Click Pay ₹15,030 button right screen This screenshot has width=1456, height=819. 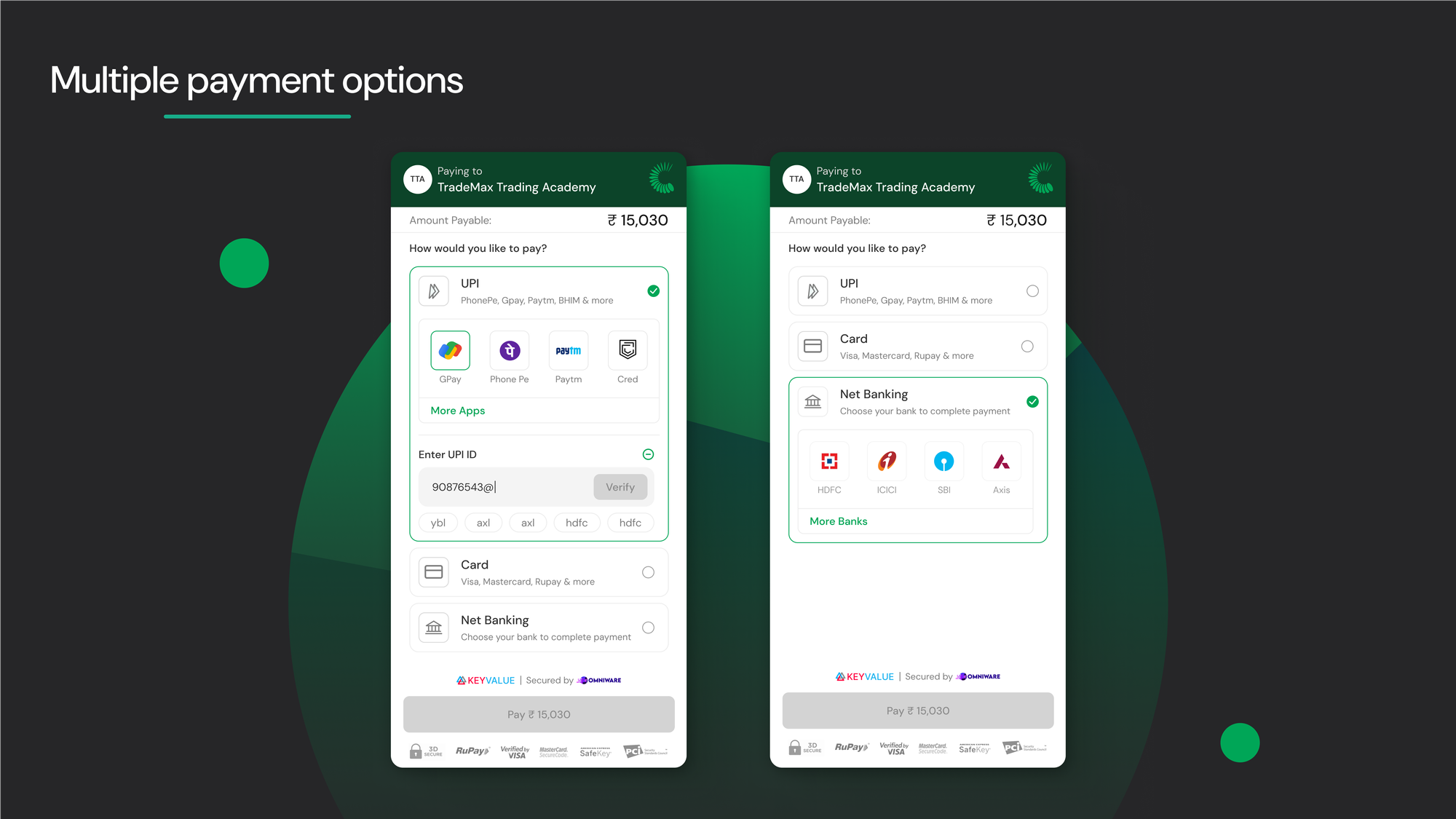[x=918, y=710]
